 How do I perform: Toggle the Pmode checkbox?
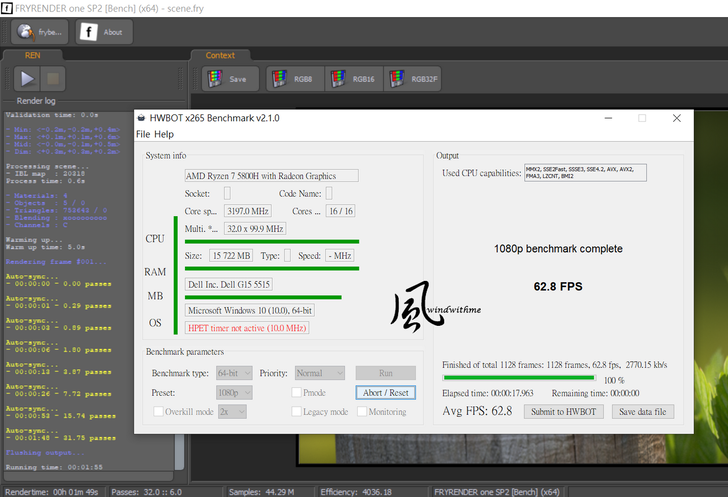tap(296, 392)
